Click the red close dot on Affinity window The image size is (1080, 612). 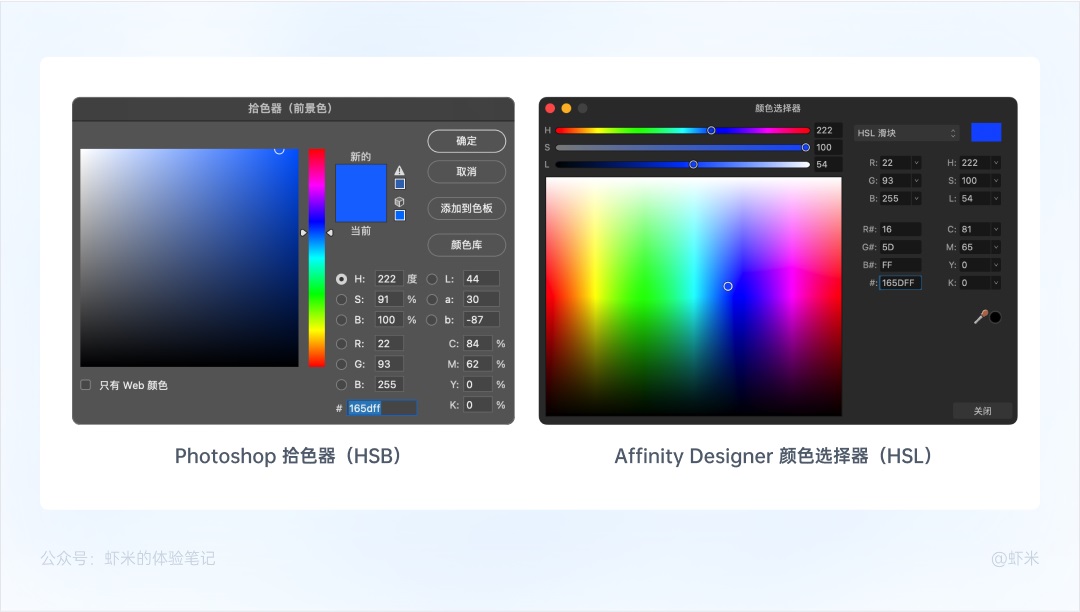tap(550, 108)
